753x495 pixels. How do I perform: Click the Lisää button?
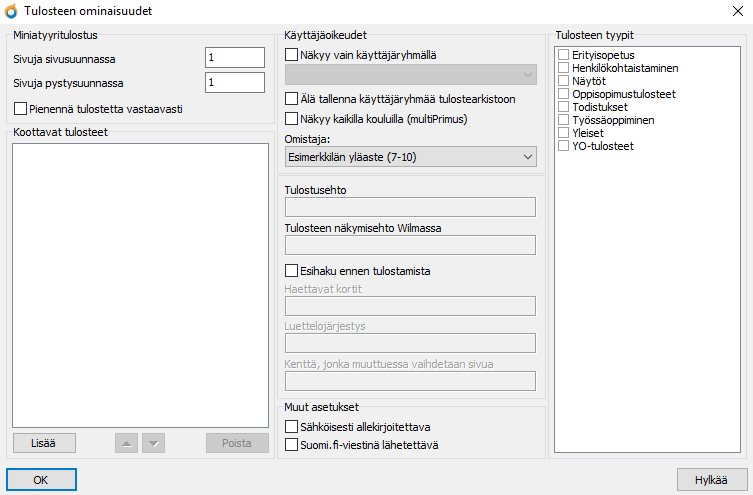coord(44,443)
